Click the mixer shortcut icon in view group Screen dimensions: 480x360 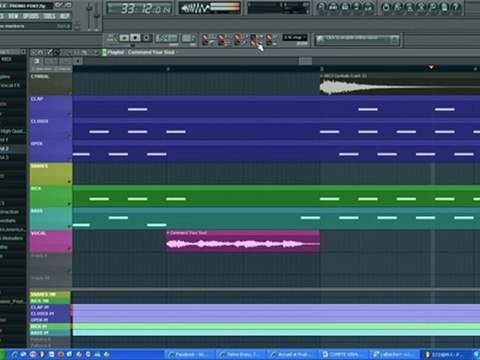(x=368, y=7)
